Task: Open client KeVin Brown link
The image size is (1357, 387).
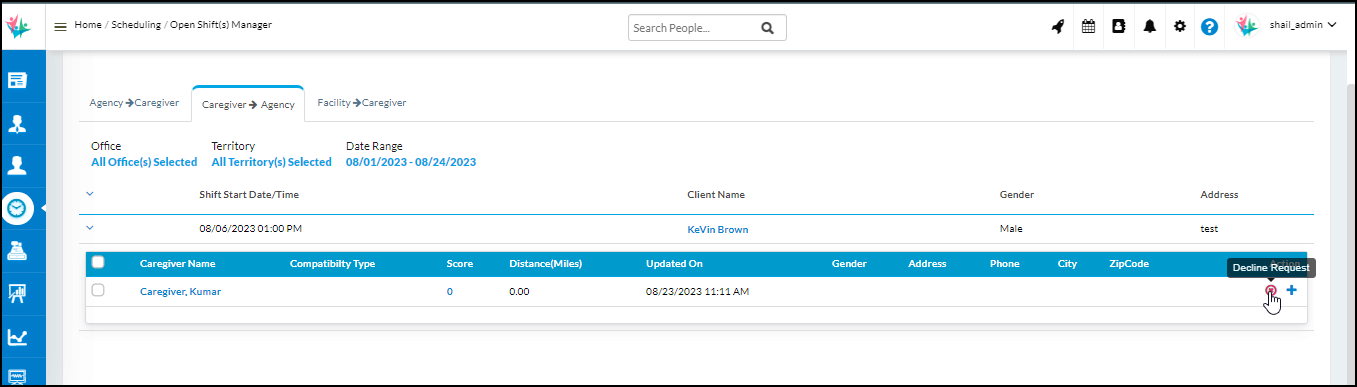Action: point(717,229)
